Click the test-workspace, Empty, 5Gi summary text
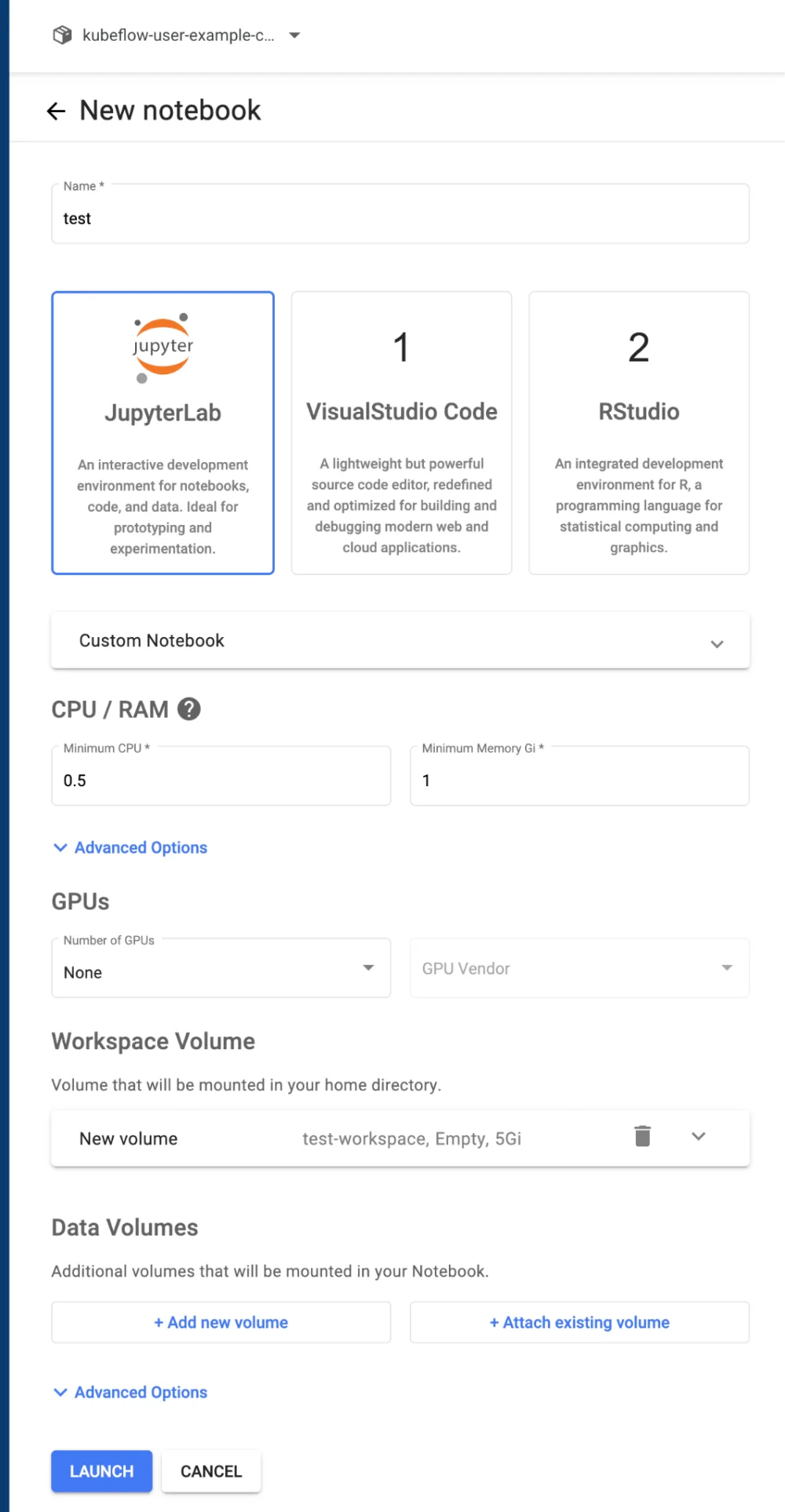The image size is (785, 1512). (x=412, y=1139)
